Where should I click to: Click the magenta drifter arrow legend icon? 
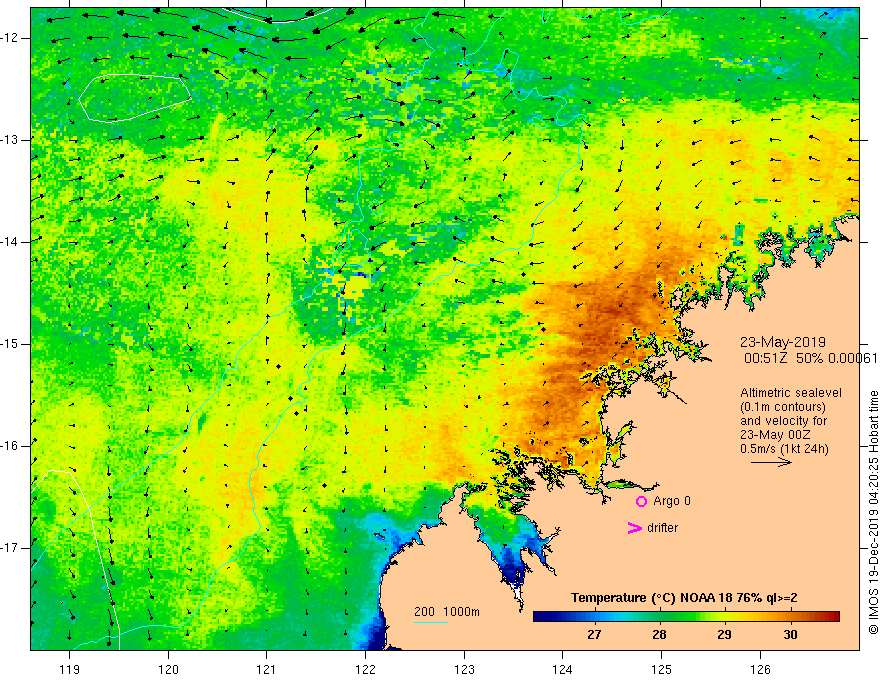tap(635, 528)
